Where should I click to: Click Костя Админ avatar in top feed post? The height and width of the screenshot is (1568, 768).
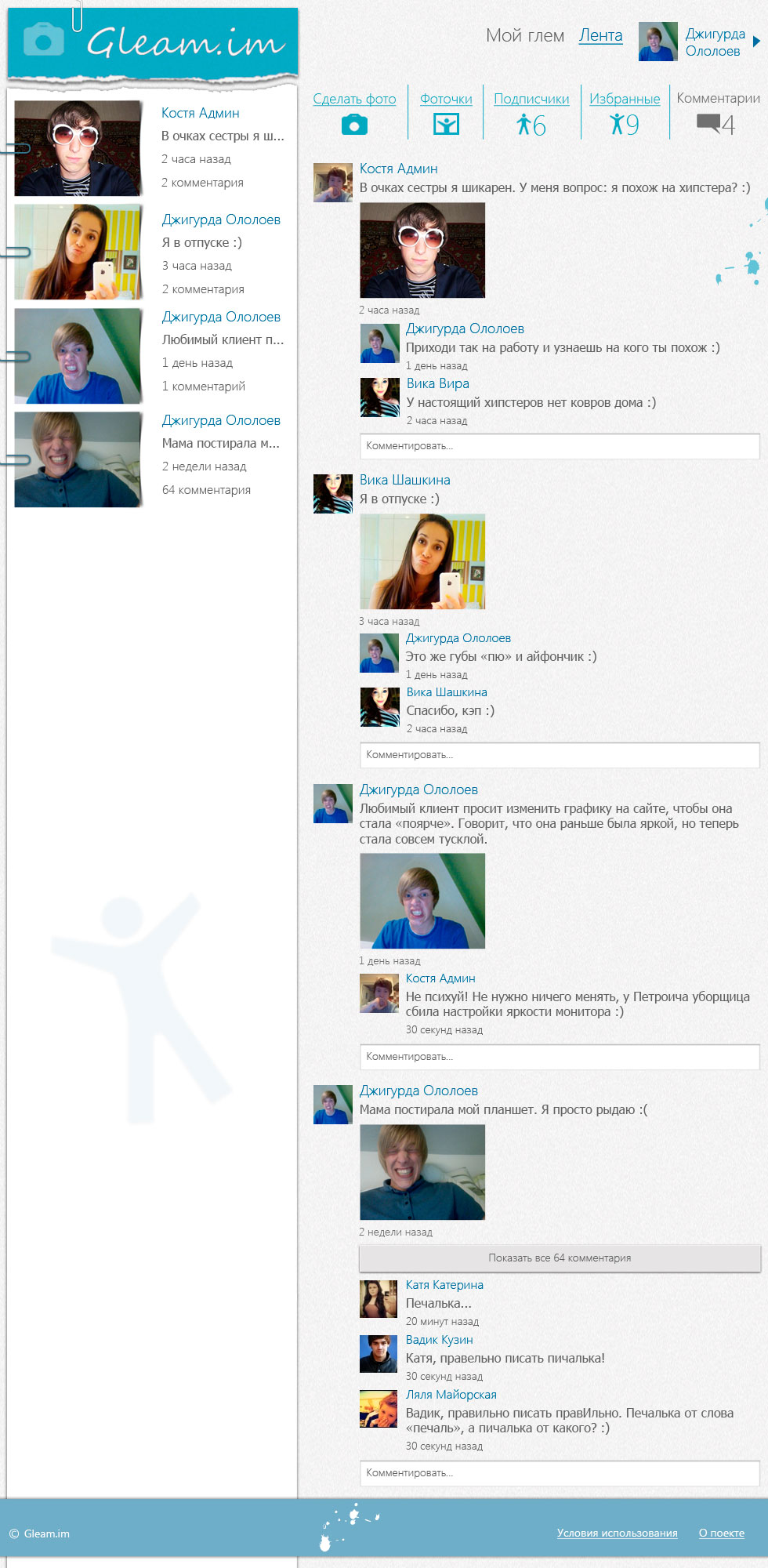[333, 183]
